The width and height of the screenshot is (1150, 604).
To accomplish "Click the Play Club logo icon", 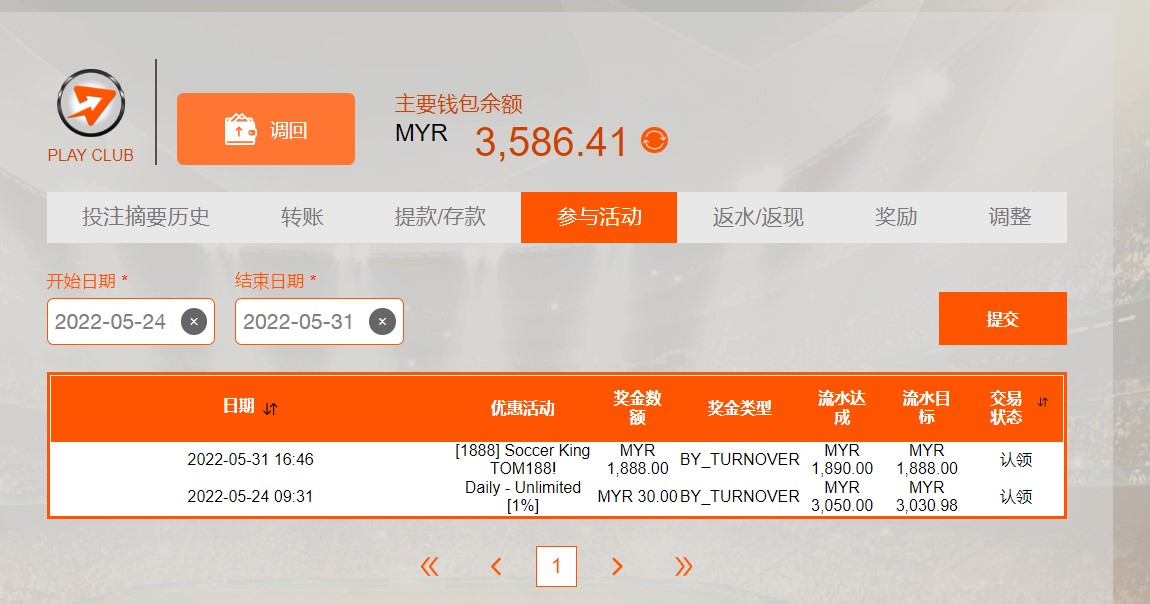I will click(x=91, y=104).
